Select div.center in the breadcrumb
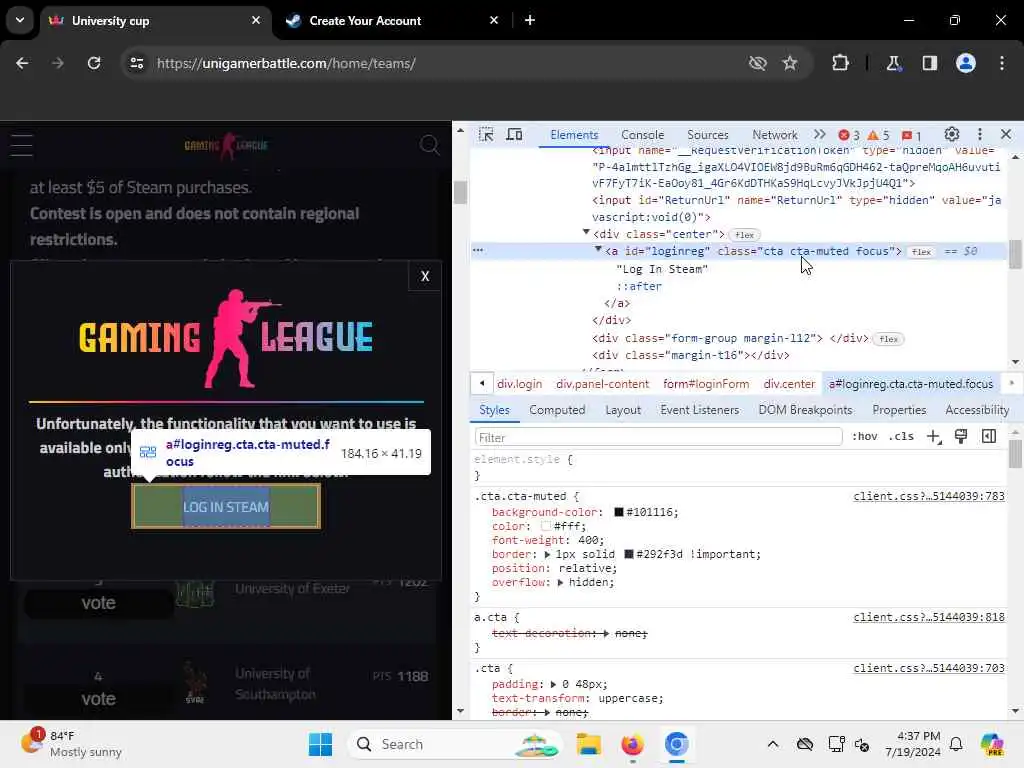The height and width of the screenshot is (768, 1024). click(x=789, y=384)
